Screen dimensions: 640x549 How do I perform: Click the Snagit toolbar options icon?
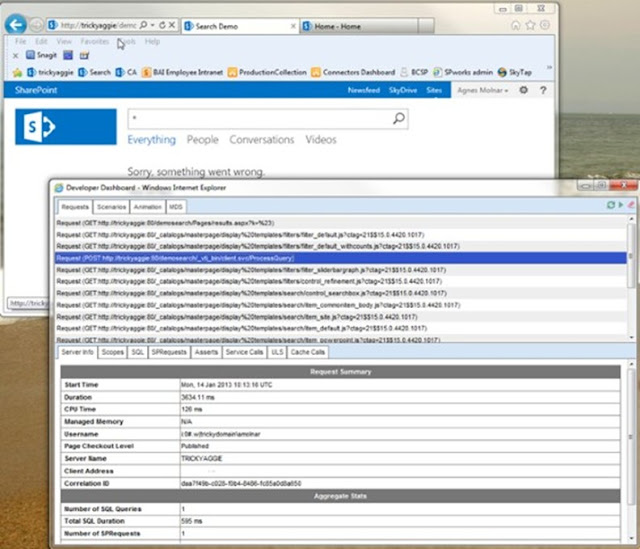tap(84, 55)
